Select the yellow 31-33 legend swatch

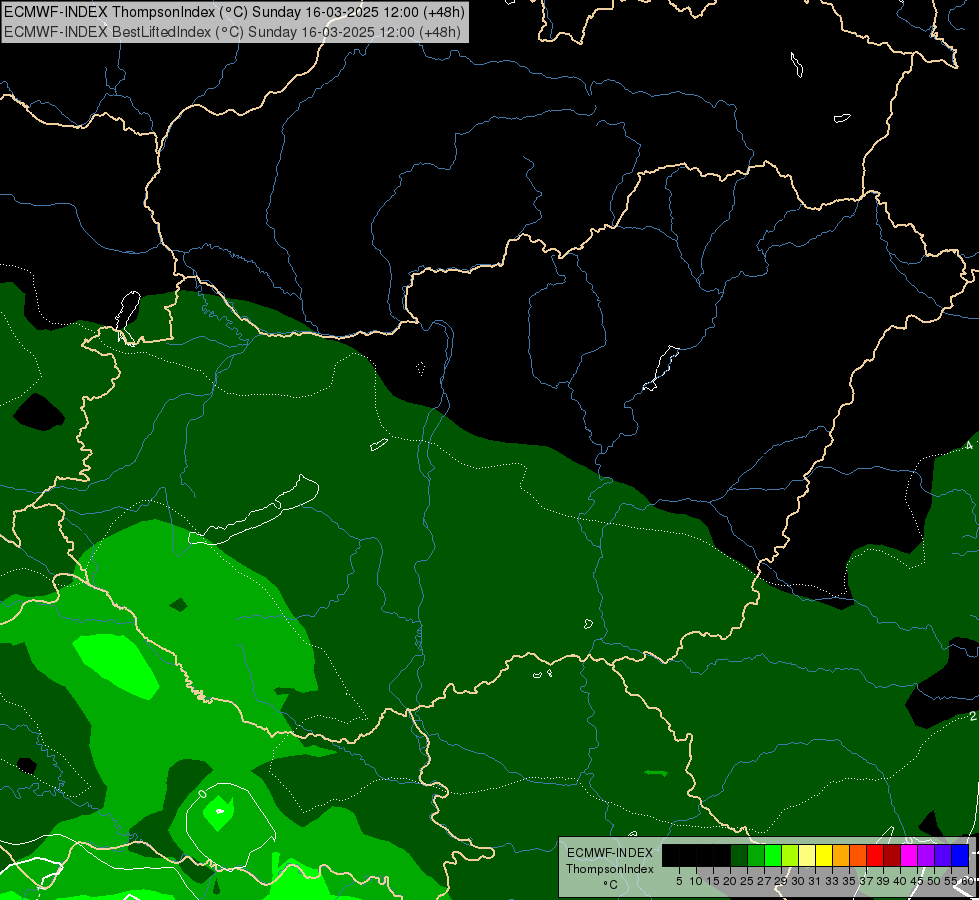tap(824, 856)
